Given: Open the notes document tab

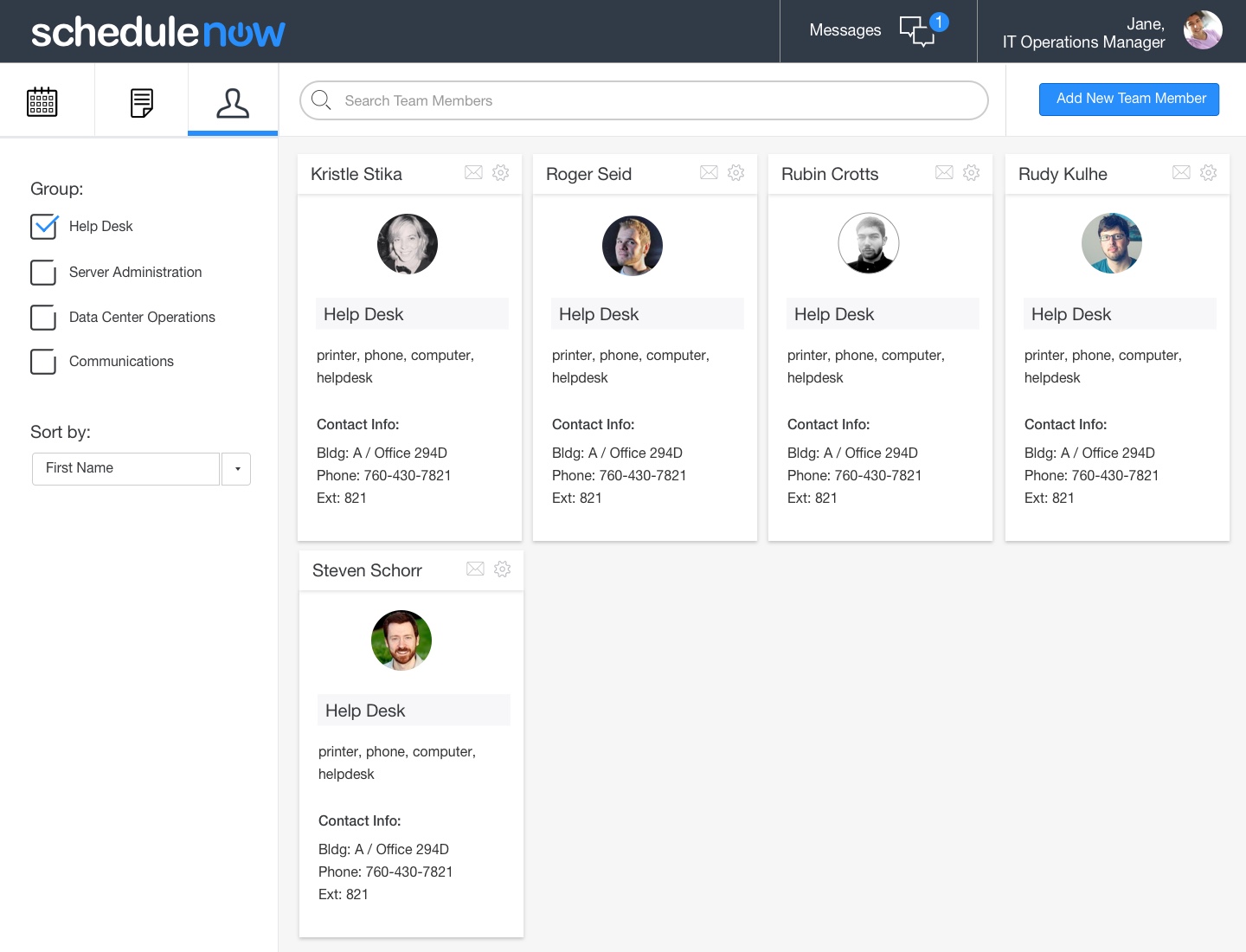Looking at the screenshot, I should coord(142,102).
